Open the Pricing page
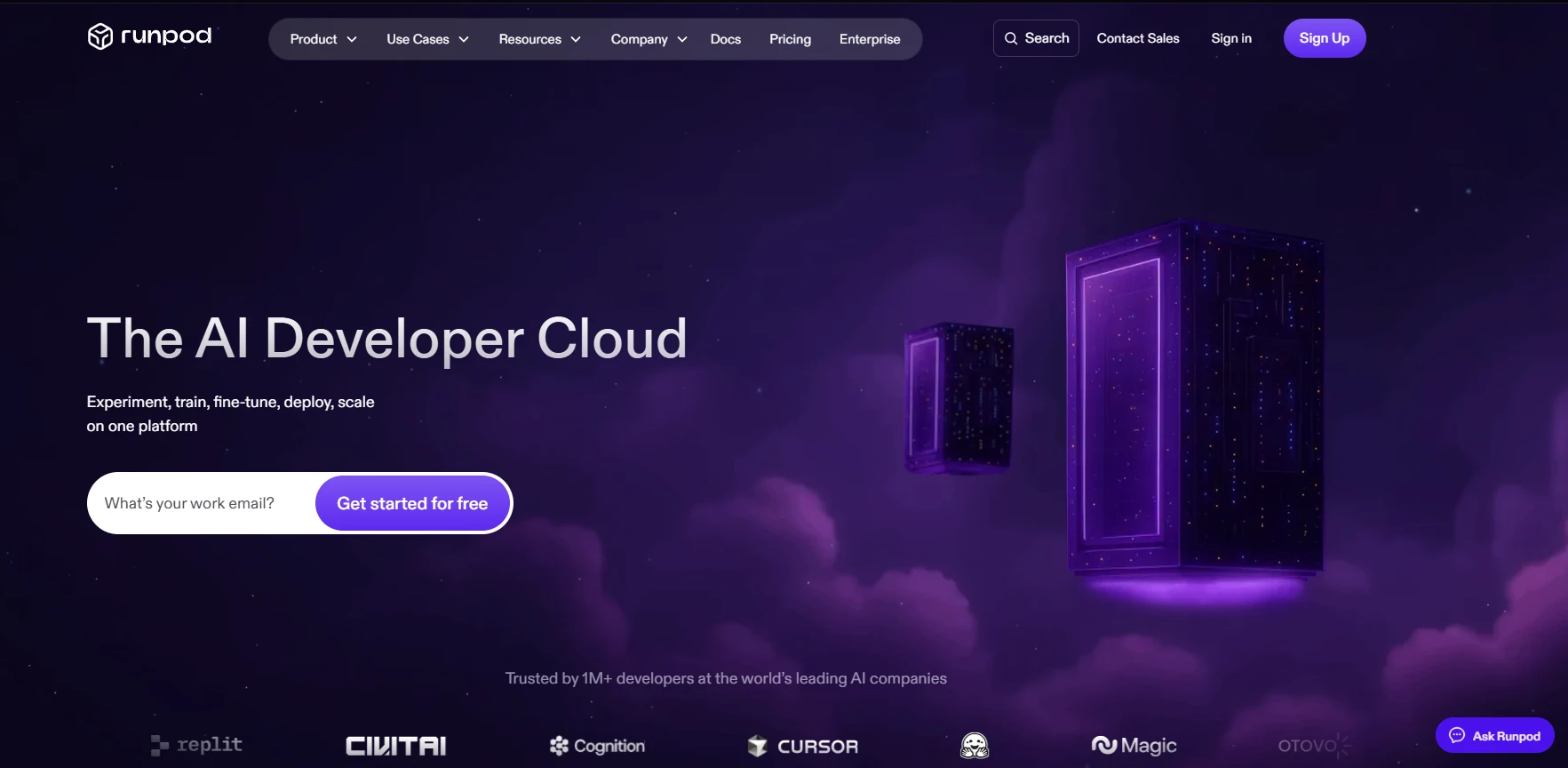 point(790,39)
